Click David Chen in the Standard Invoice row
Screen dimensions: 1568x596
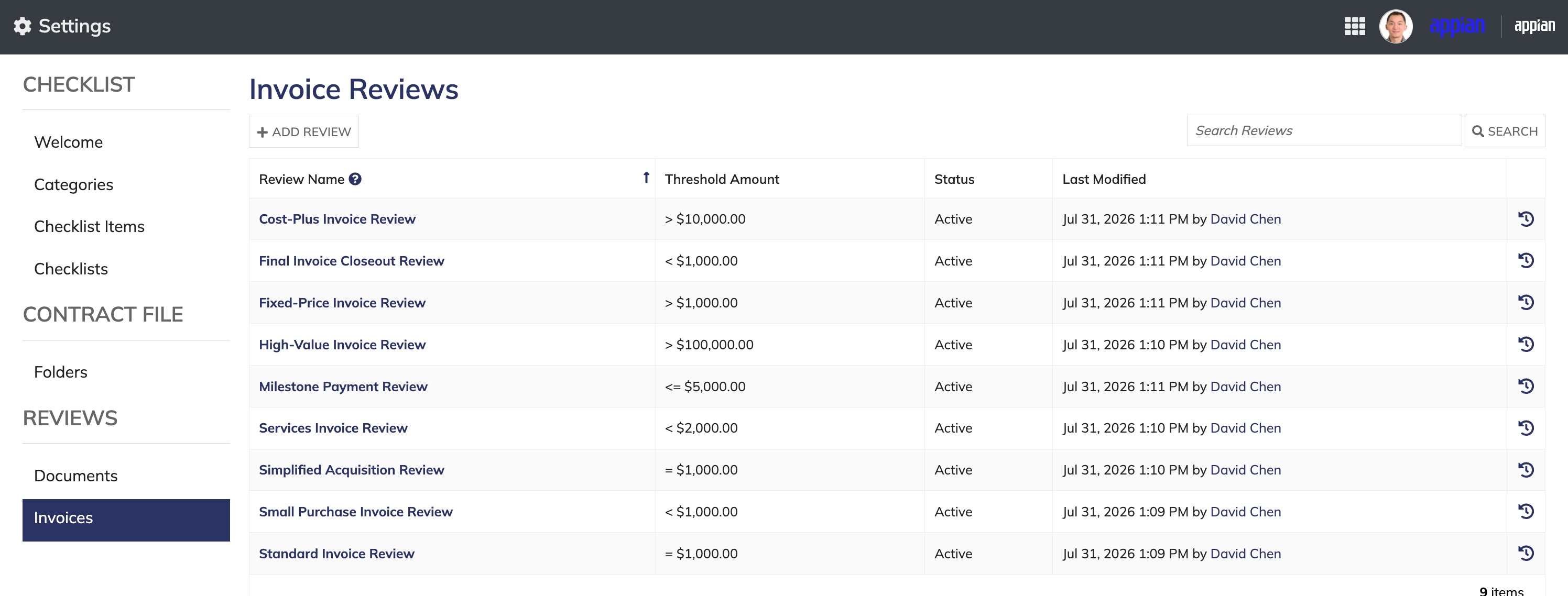click(x=1245, y=554)
